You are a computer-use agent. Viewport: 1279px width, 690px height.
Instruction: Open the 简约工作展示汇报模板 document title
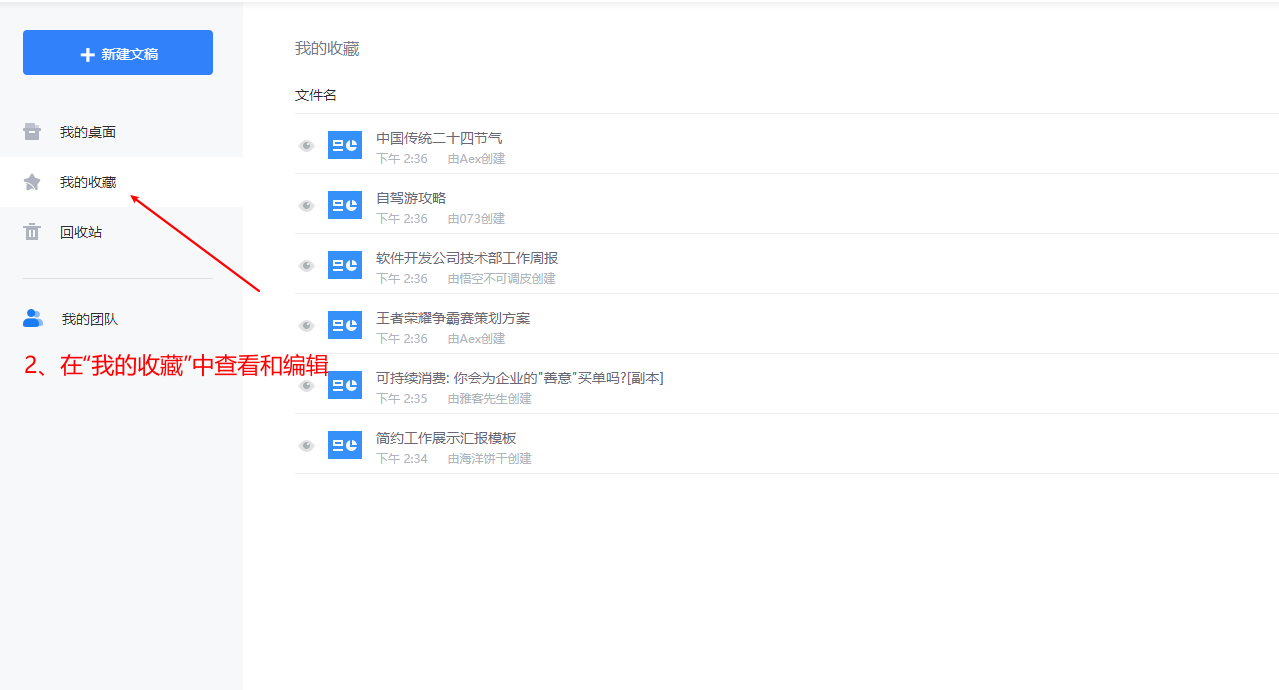click(x=446, y=438)
